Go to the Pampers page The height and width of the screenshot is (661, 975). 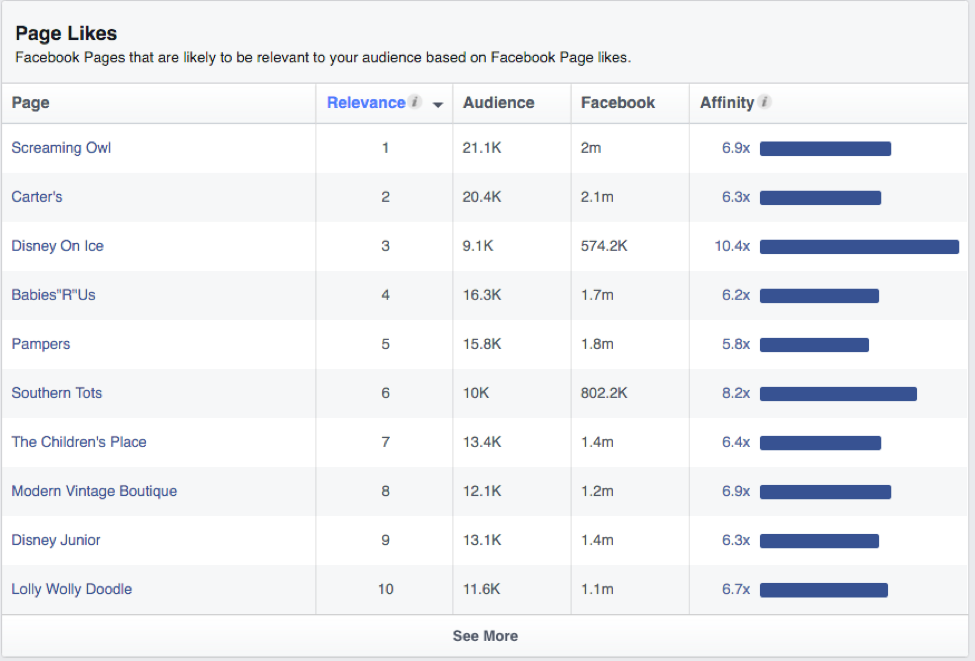pos(40,344)
